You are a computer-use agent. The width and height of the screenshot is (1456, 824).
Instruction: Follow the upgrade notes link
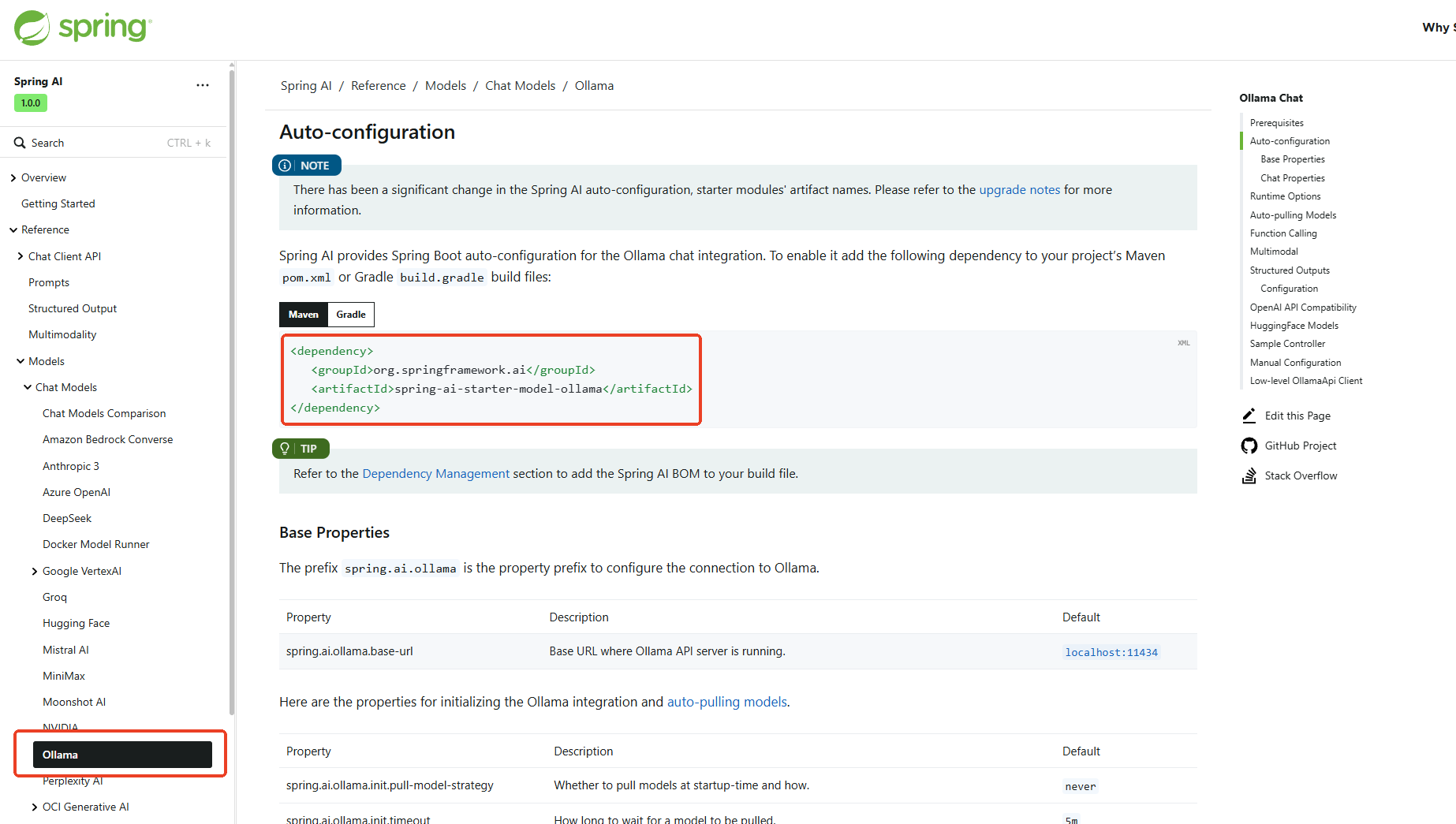coord(1020,189)
